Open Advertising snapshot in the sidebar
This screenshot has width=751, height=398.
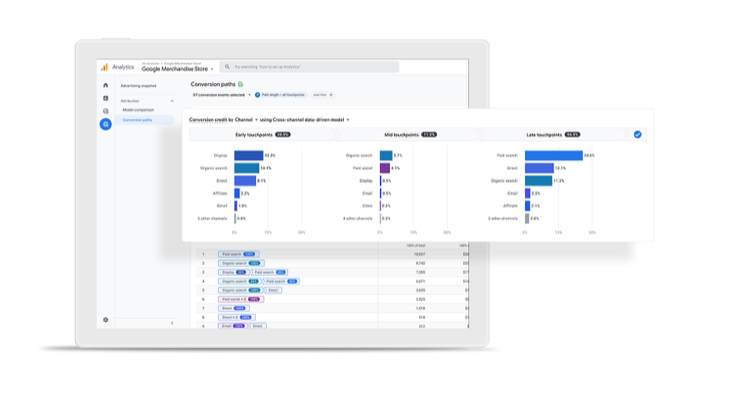coord(138,86)
